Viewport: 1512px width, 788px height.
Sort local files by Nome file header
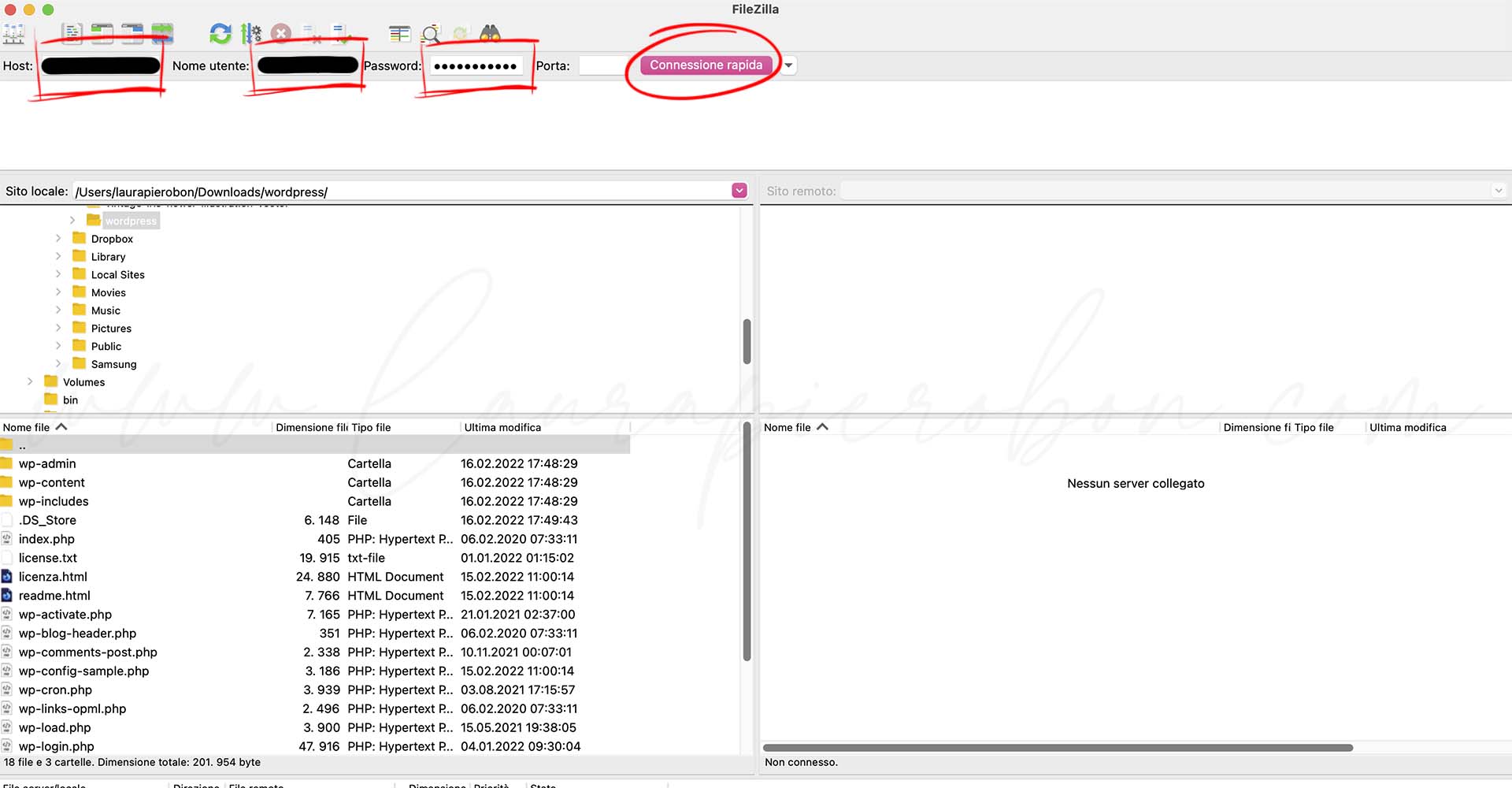click(x=26, y=427)
